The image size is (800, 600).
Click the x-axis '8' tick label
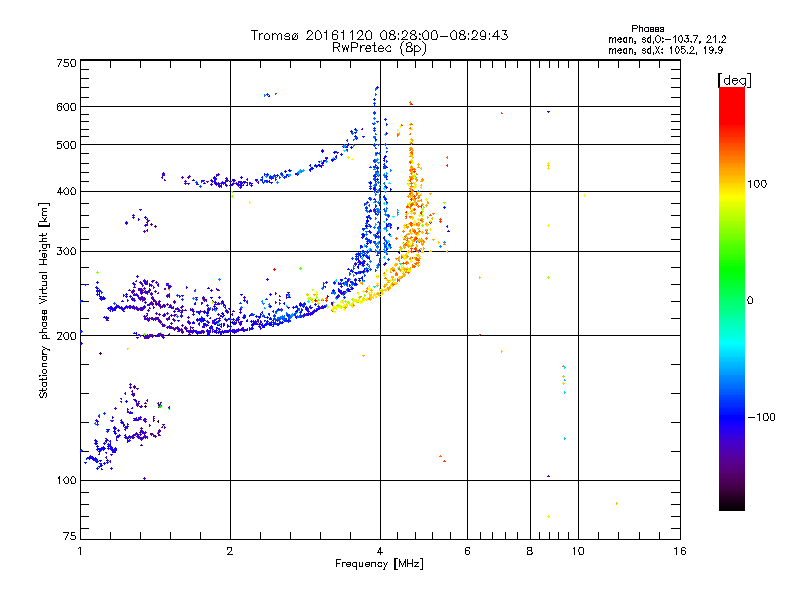point(530,551)
